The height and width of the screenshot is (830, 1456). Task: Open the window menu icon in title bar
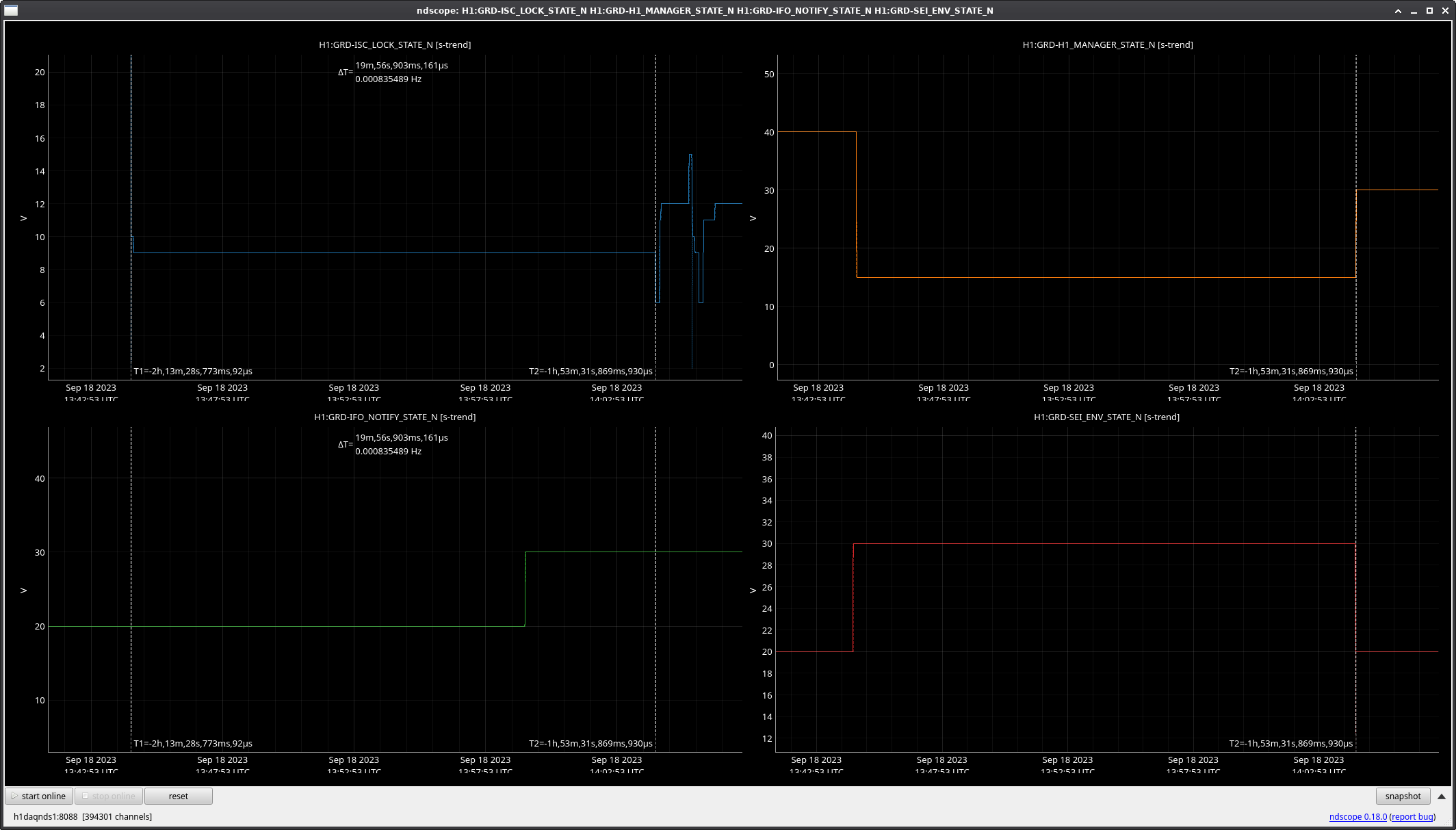pos(11,10)
